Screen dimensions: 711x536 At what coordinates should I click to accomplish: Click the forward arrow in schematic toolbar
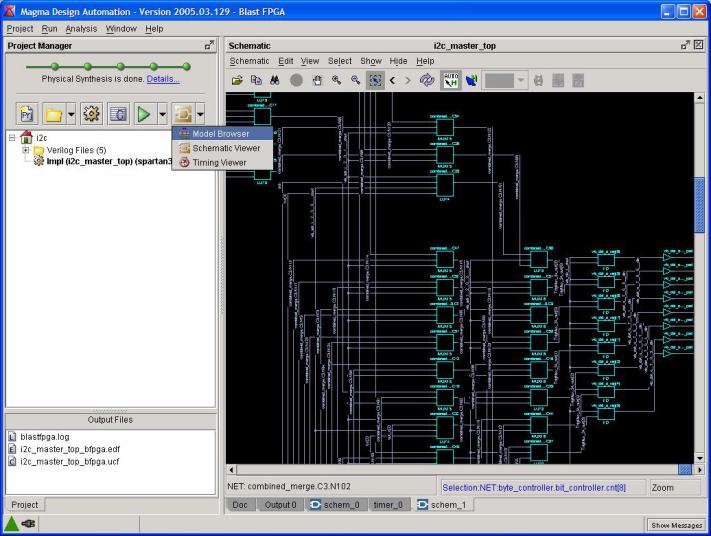(408, 81)
